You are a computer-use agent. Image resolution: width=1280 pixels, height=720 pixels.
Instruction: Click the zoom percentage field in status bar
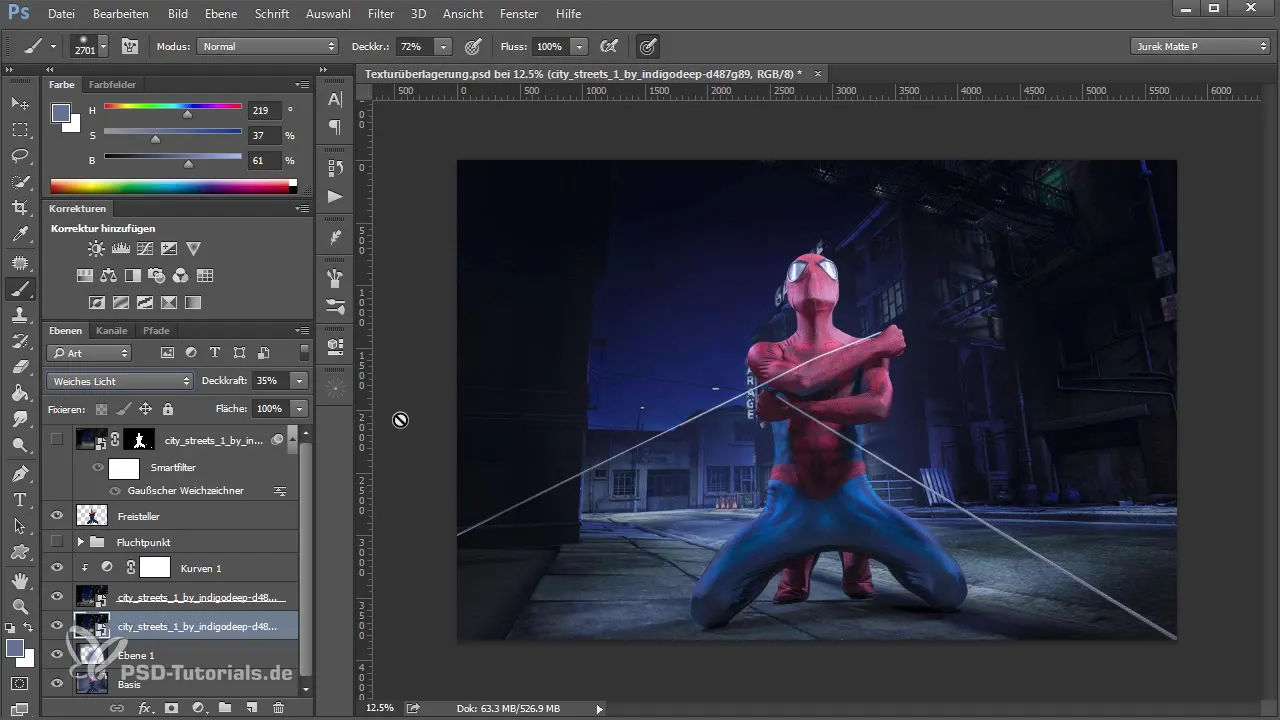(380, 708)
